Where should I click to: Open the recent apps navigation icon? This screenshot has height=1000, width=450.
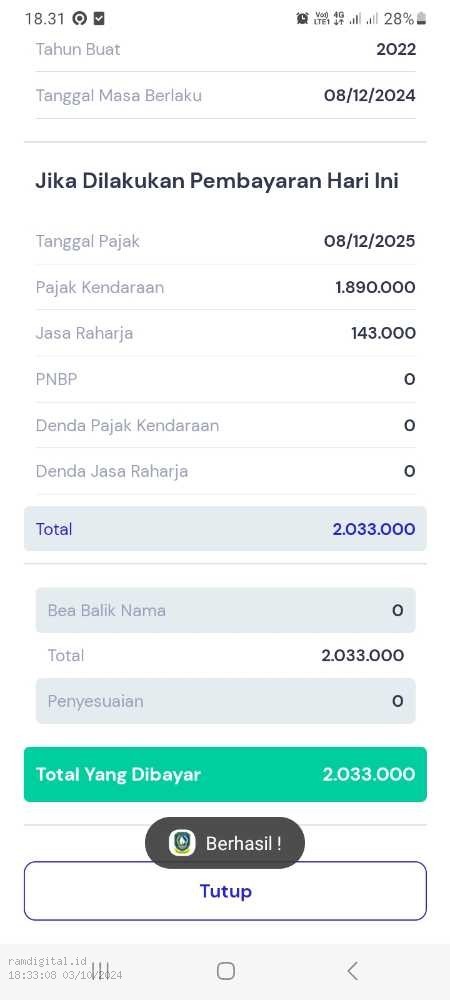point(101,971)
